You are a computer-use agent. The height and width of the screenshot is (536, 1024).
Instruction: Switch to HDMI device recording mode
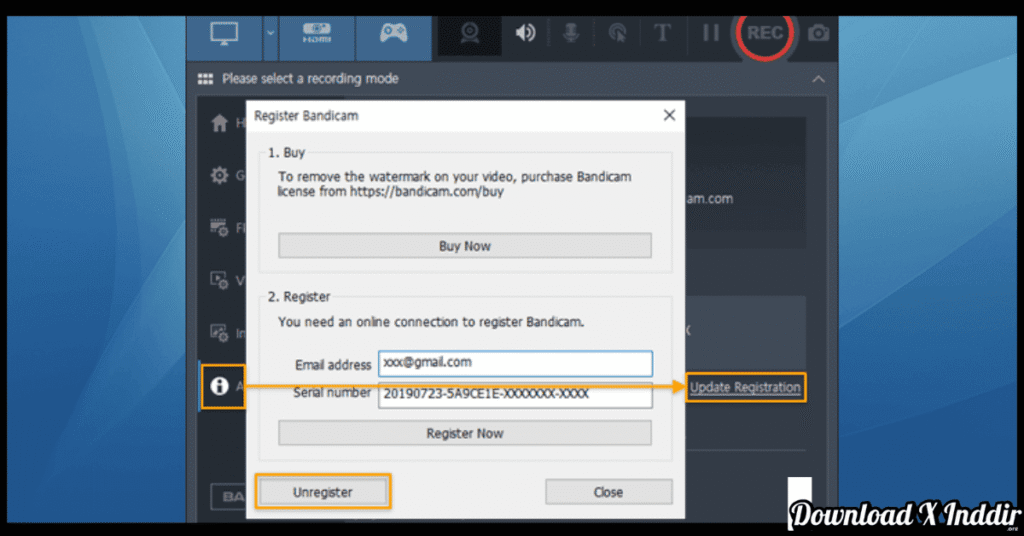[316, 33]
